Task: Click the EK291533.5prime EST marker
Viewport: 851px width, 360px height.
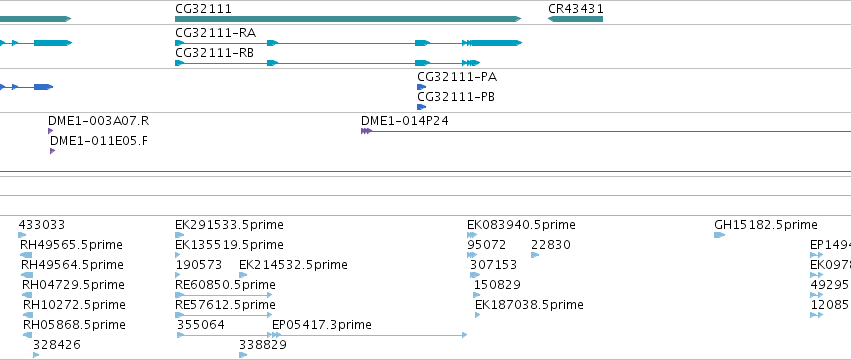Action: 180,235
